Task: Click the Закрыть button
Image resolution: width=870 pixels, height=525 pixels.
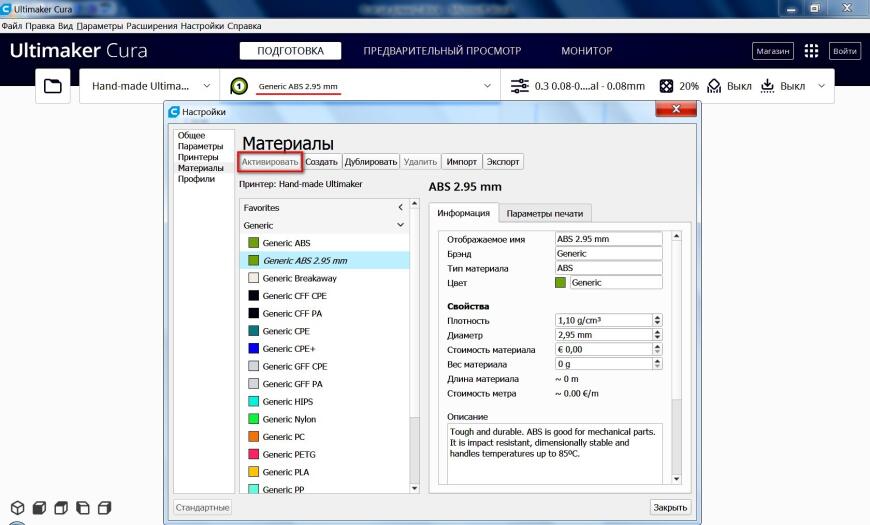Action: (x=670, y=507)
